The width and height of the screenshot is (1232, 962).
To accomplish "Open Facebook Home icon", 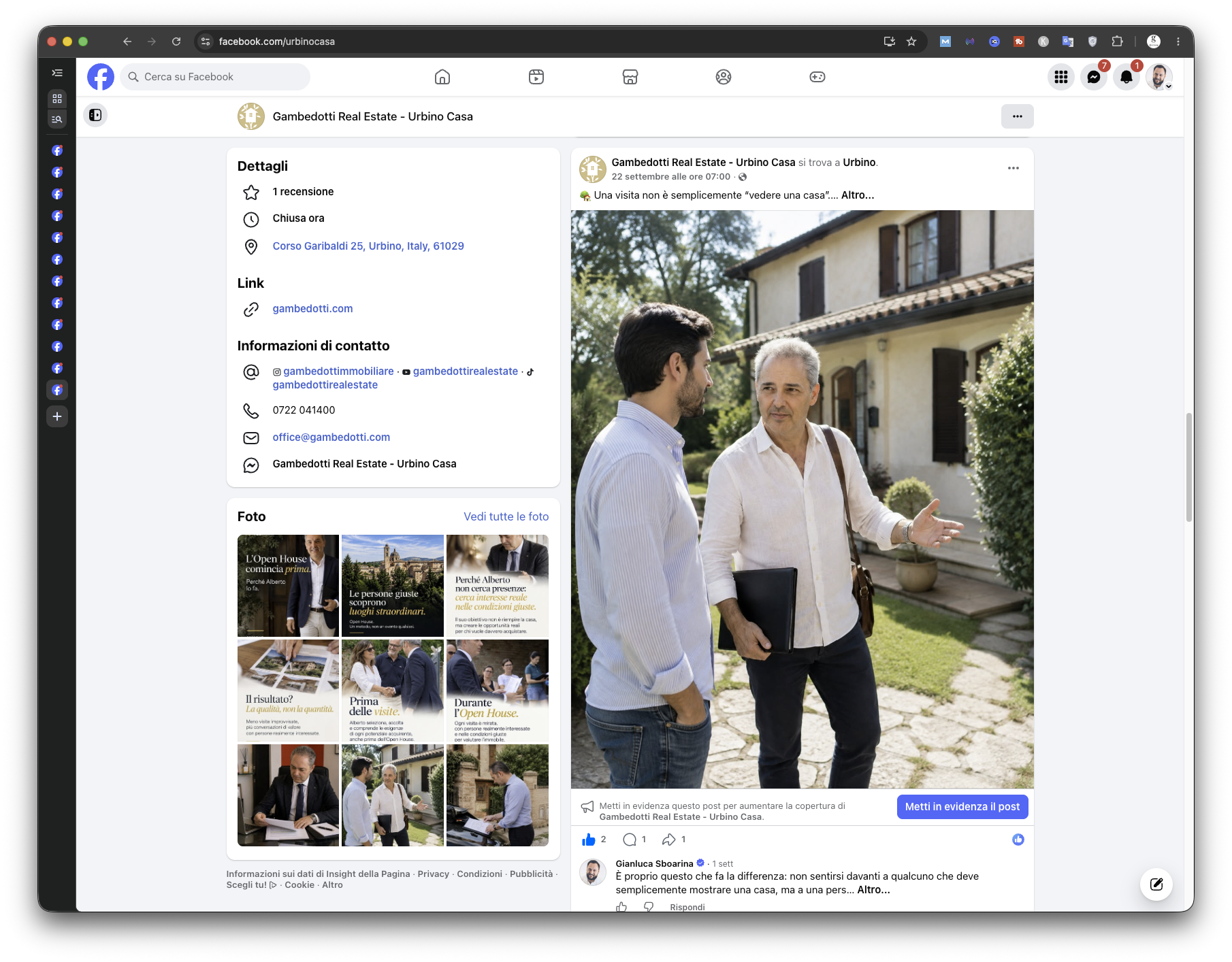I will pyautogui.click(x=442, y=77).
